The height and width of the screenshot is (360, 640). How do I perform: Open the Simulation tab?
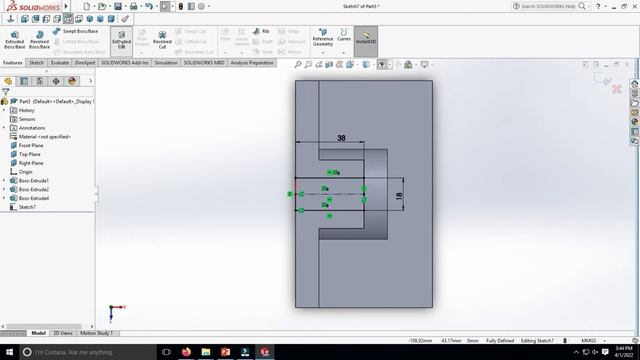point(166,63)
